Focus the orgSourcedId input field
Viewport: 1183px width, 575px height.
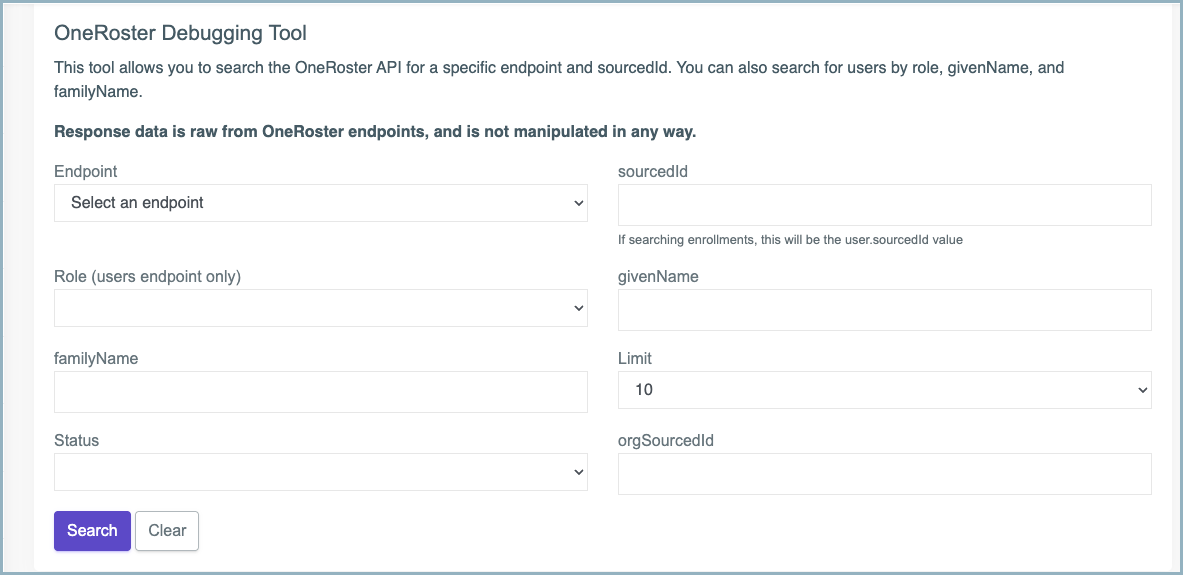[884, 474]
